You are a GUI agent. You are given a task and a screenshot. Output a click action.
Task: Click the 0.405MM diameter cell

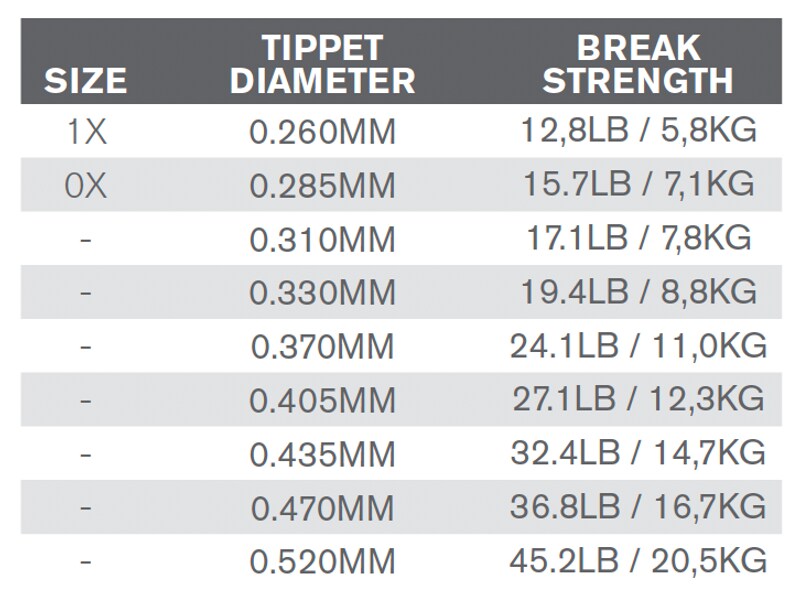(322, 401)
